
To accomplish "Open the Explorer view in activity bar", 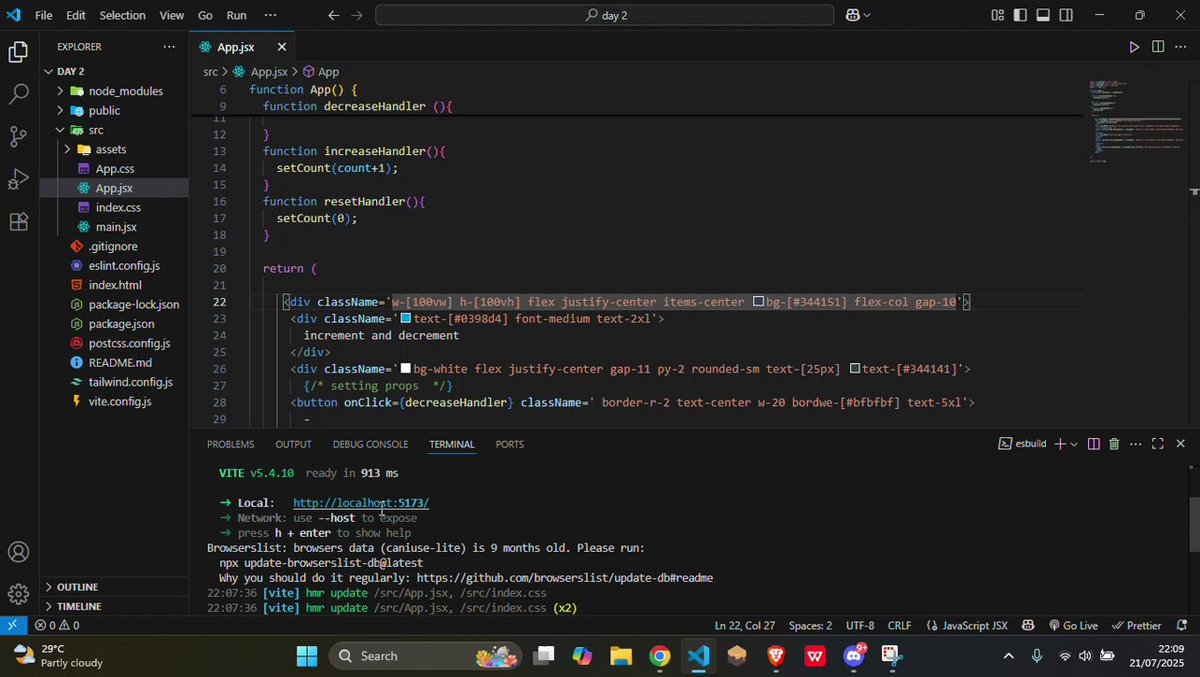I will coord(18,52).
